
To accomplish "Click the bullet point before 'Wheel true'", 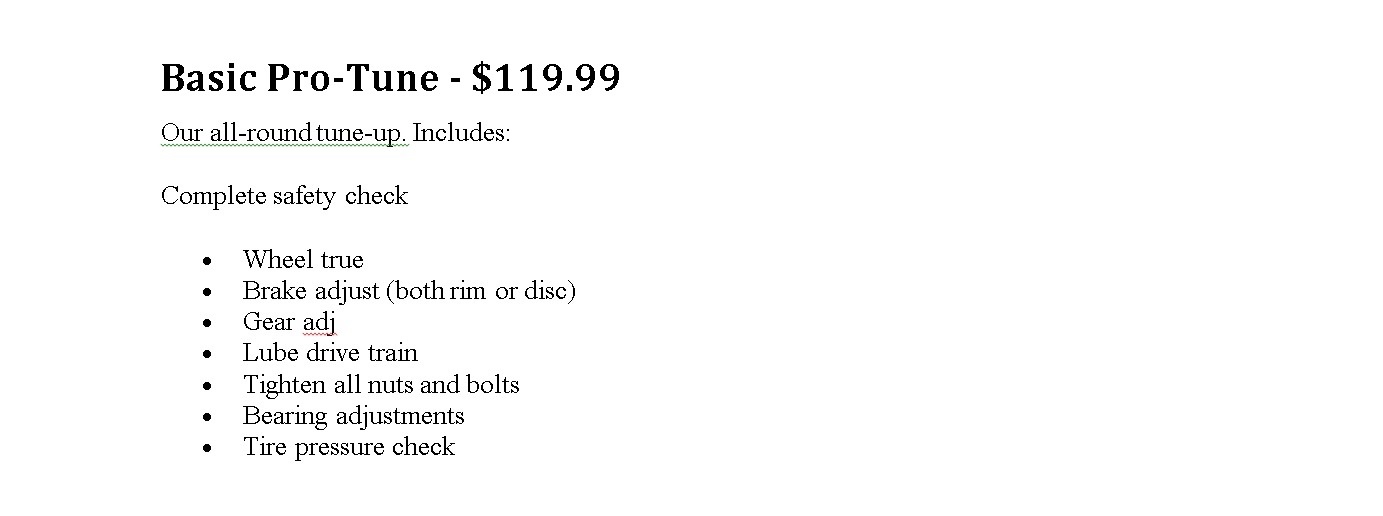I will click(x=207, y=262).
